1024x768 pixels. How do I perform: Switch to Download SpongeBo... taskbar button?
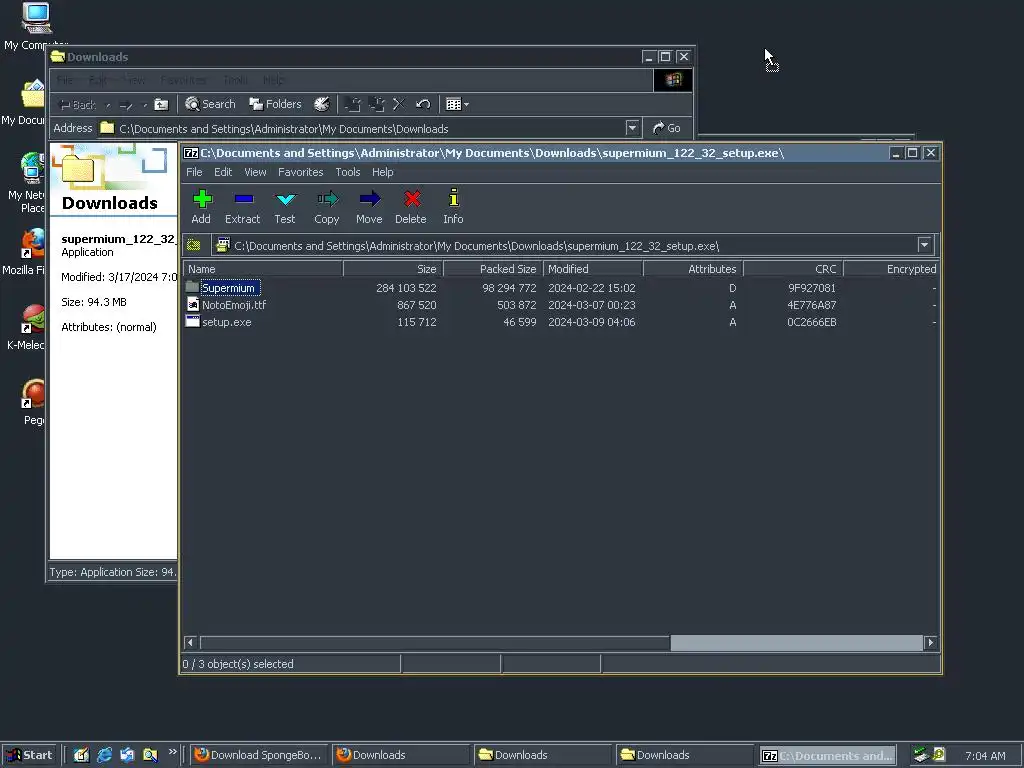coord(259,755)
